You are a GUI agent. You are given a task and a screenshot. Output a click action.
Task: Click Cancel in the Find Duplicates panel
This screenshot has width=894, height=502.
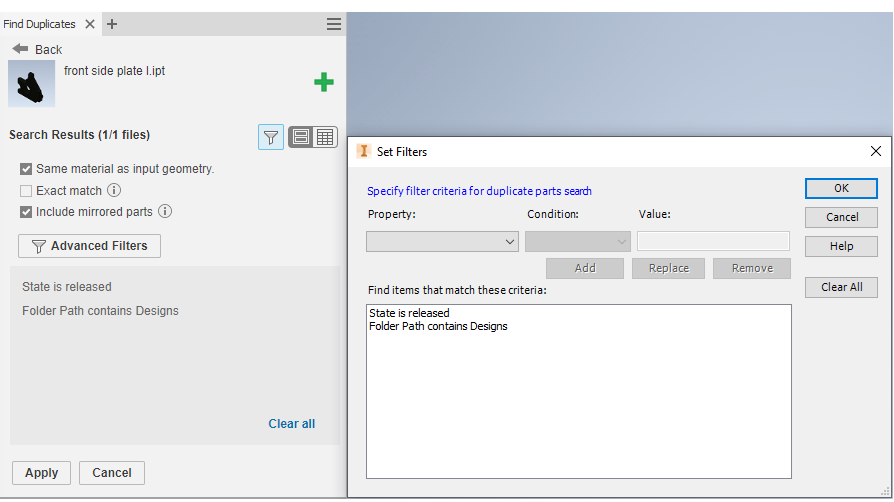pyautogui.click(x=112, y=473)
